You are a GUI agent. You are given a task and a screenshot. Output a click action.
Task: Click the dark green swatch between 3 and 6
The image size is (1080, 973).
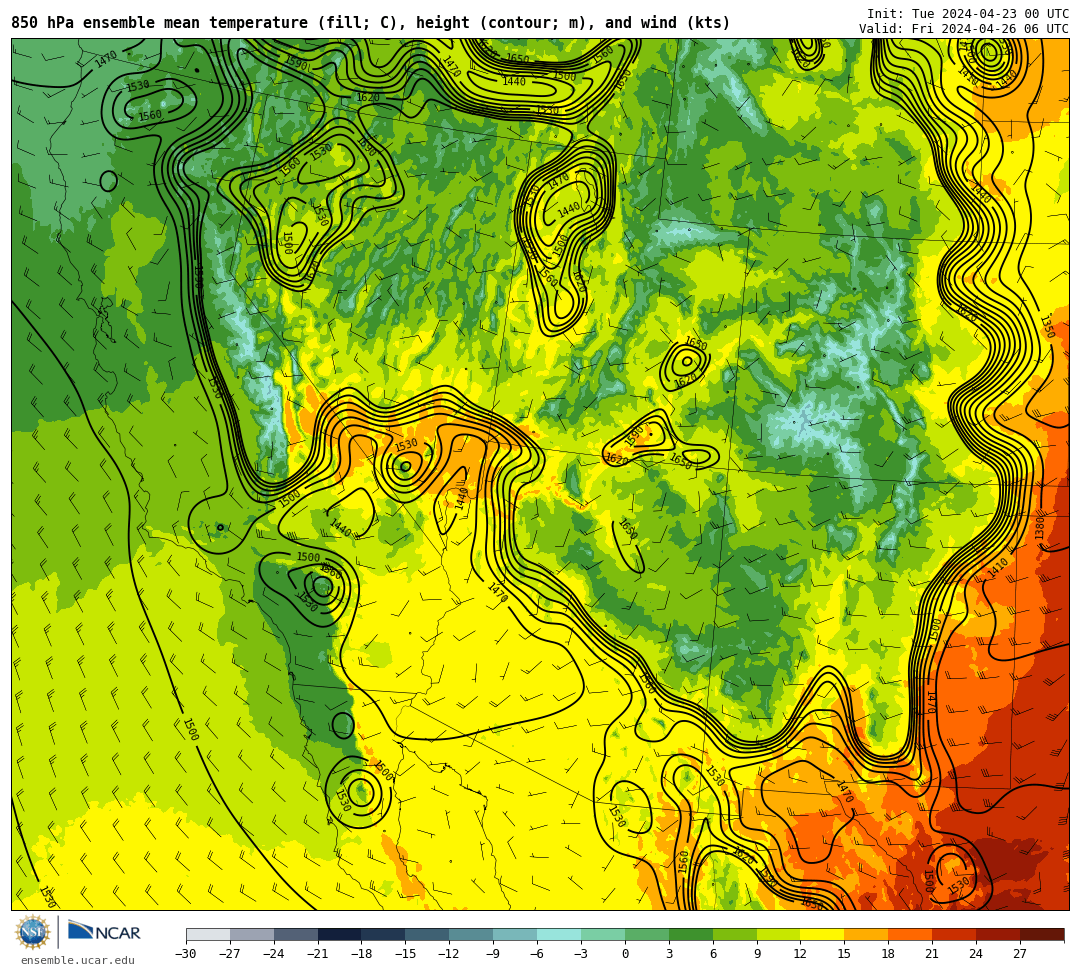(x=691, y=934)
